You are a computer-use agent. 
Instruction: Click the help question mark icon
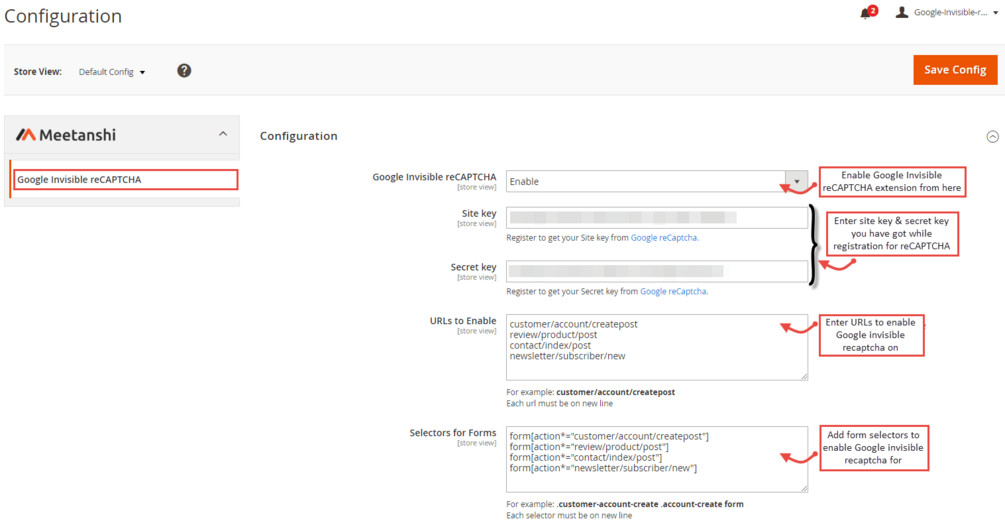pyautogui.click(x=184, y=71)
